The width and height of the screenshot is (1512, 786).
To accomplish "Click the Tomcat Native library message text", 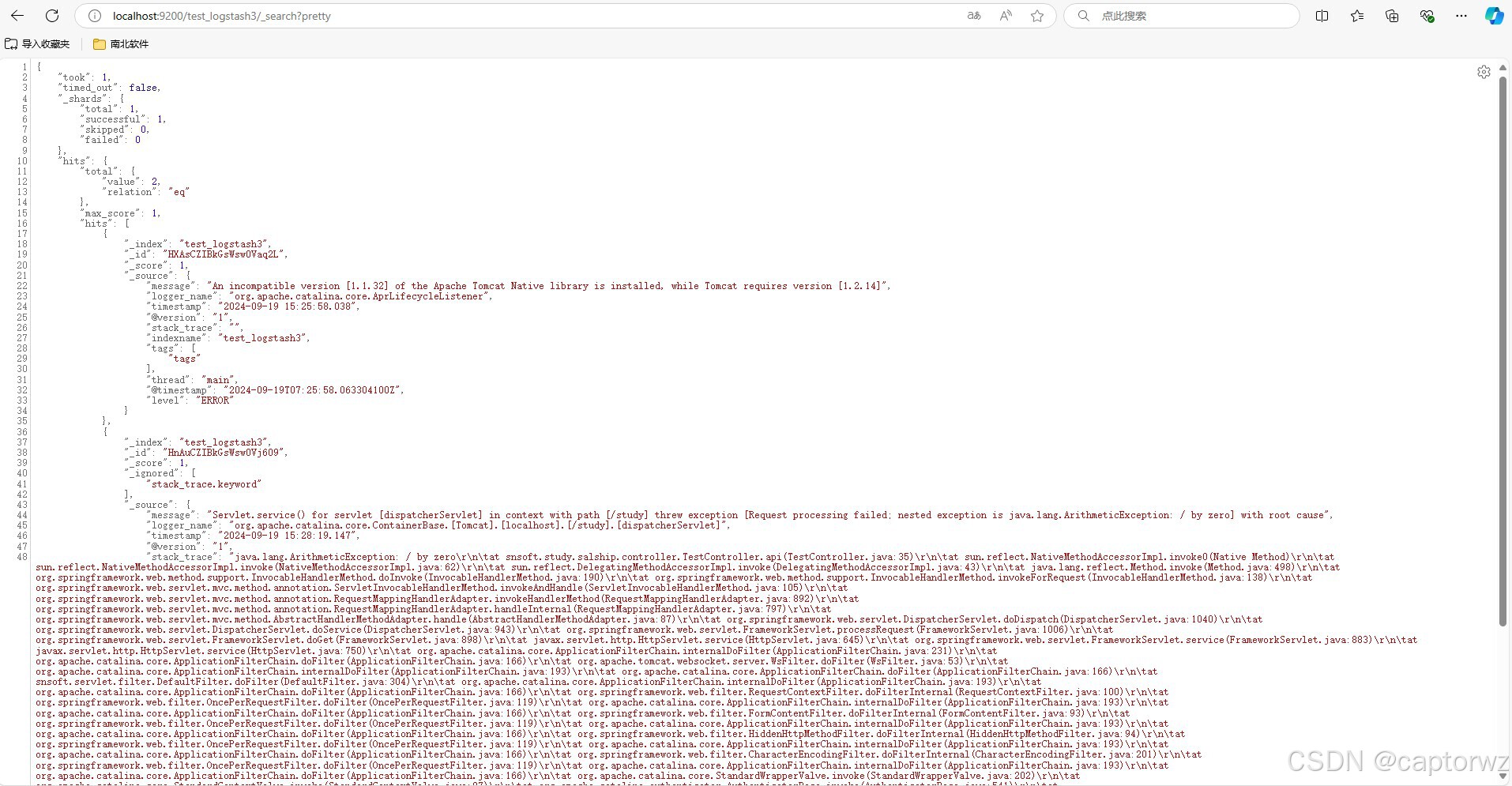I will click(547, 286).
